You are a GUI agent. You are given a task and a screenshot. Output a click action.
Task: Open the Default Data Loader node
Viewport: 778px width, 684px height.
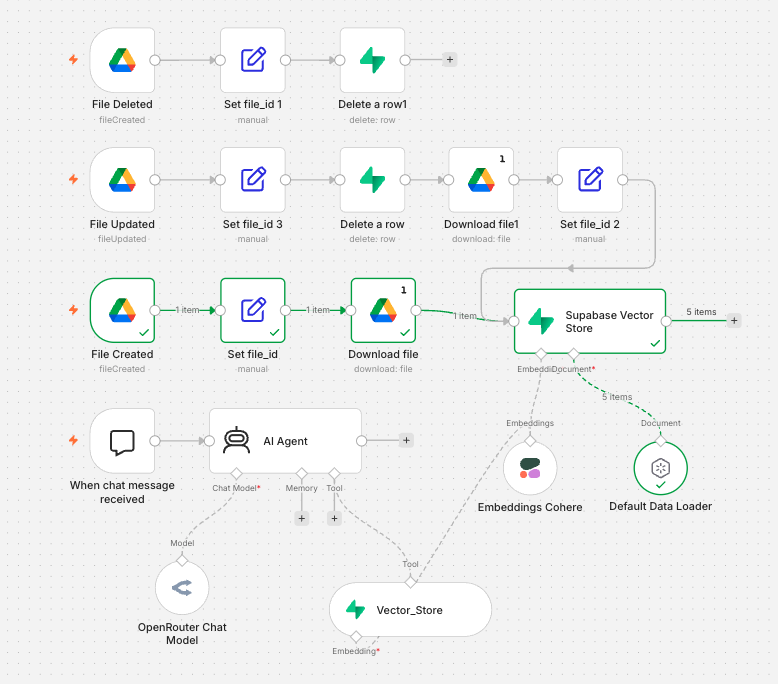[x=660, y=468]
